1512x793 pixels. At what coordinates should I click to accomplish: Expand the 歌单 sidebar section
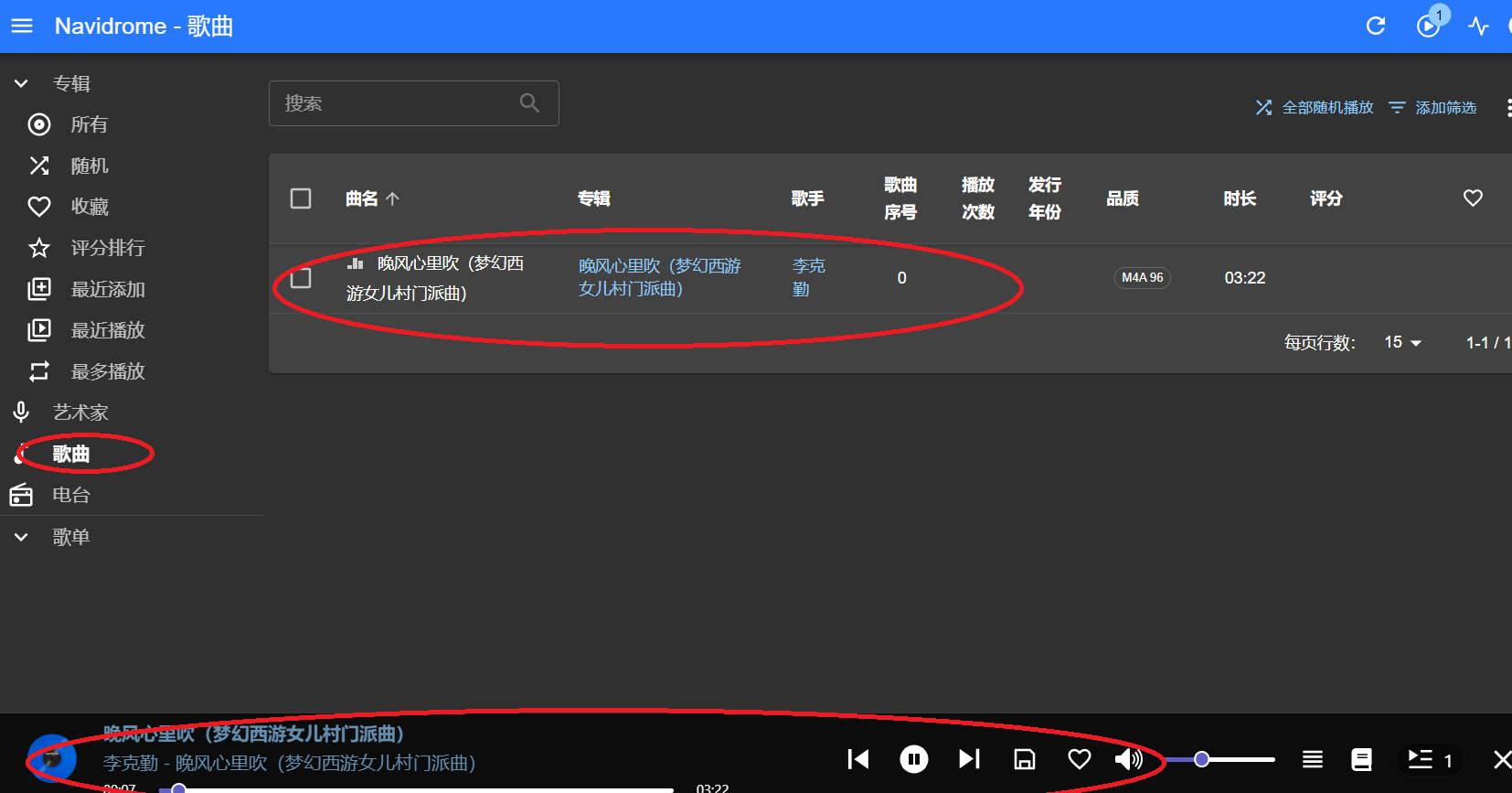pos(22,537)
